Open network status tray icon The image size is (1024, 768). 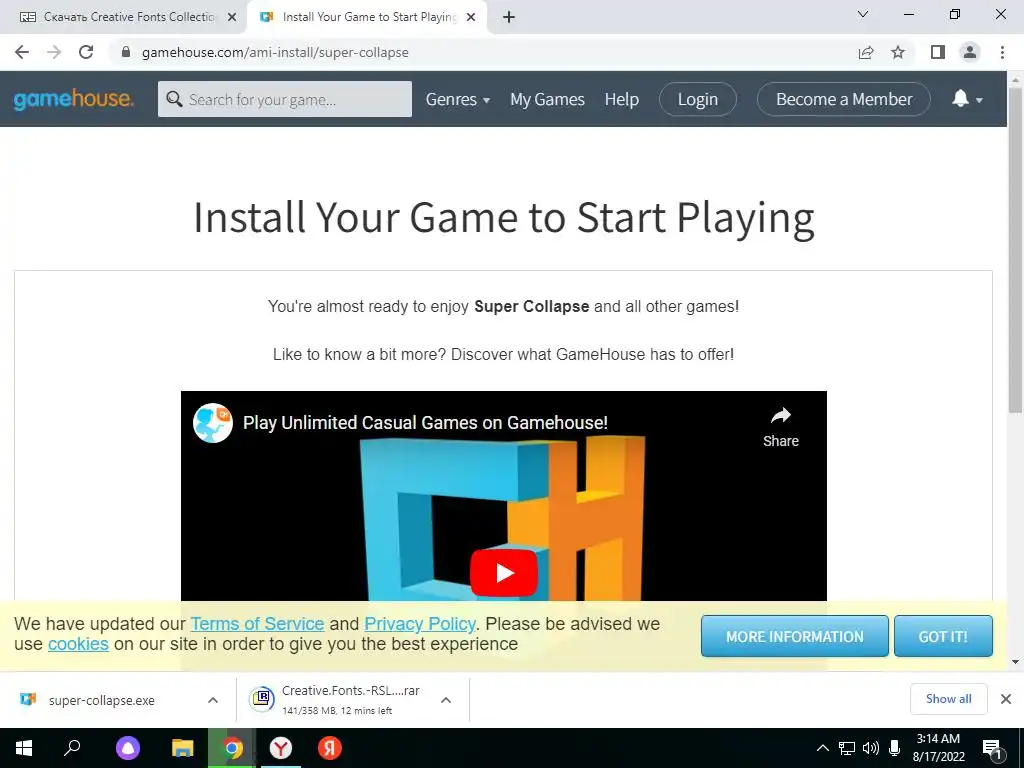[x=847, y=748]
